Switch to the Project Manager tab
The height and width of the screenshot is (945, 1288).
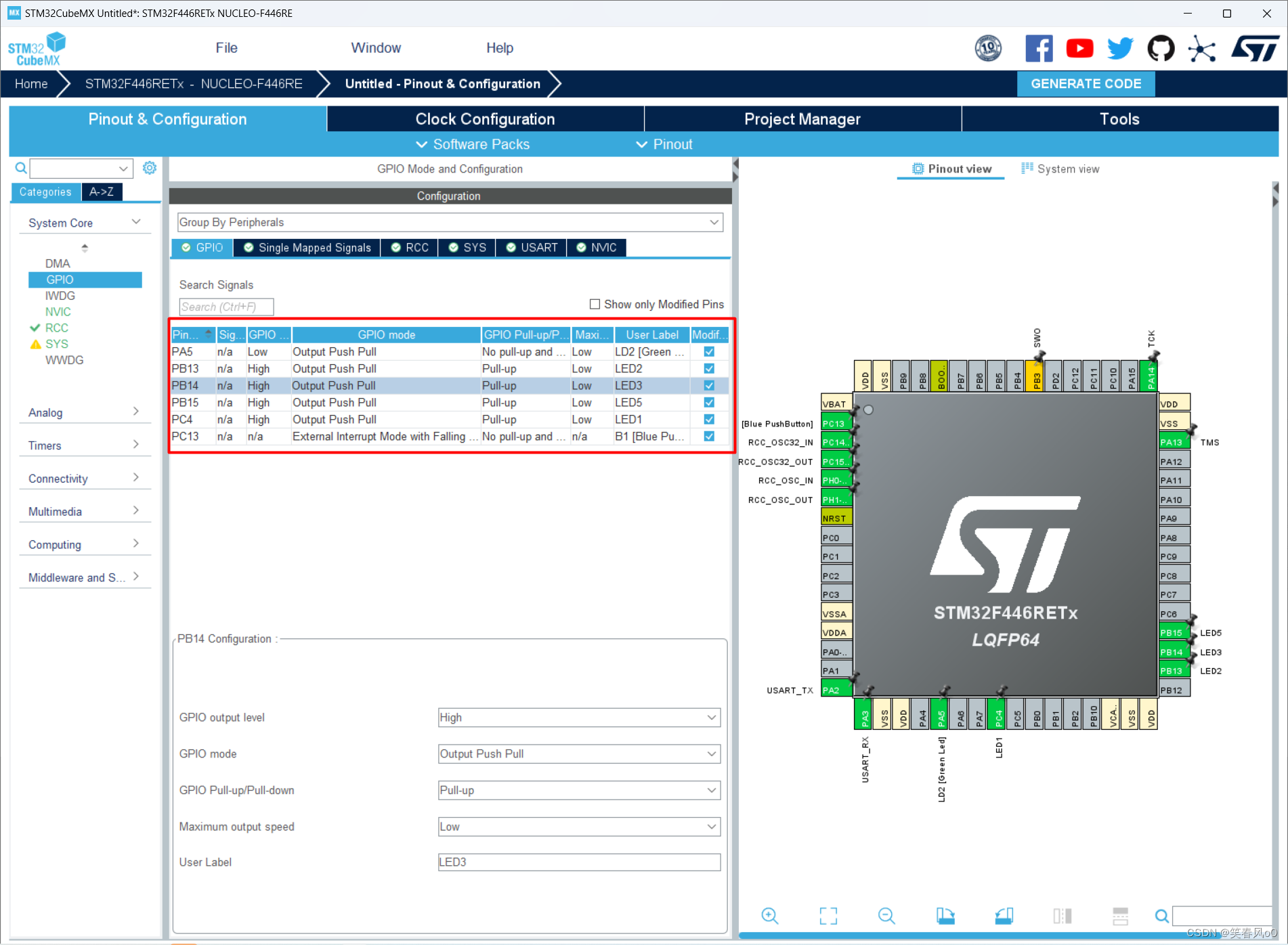point(802,119)
